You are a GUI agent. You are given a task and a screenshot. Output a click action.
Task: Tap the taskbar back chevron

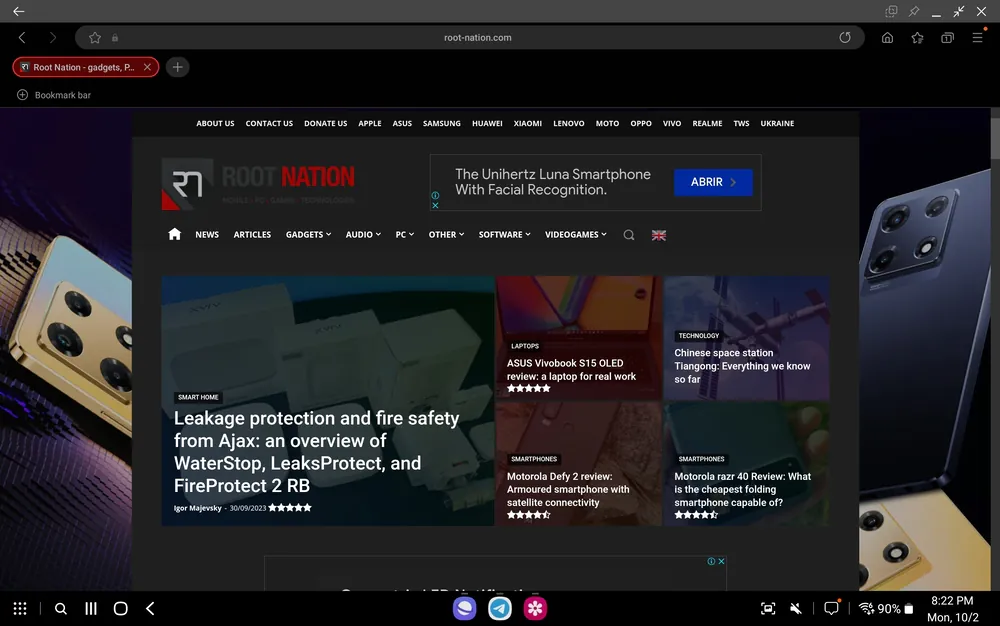pos(151,609)
